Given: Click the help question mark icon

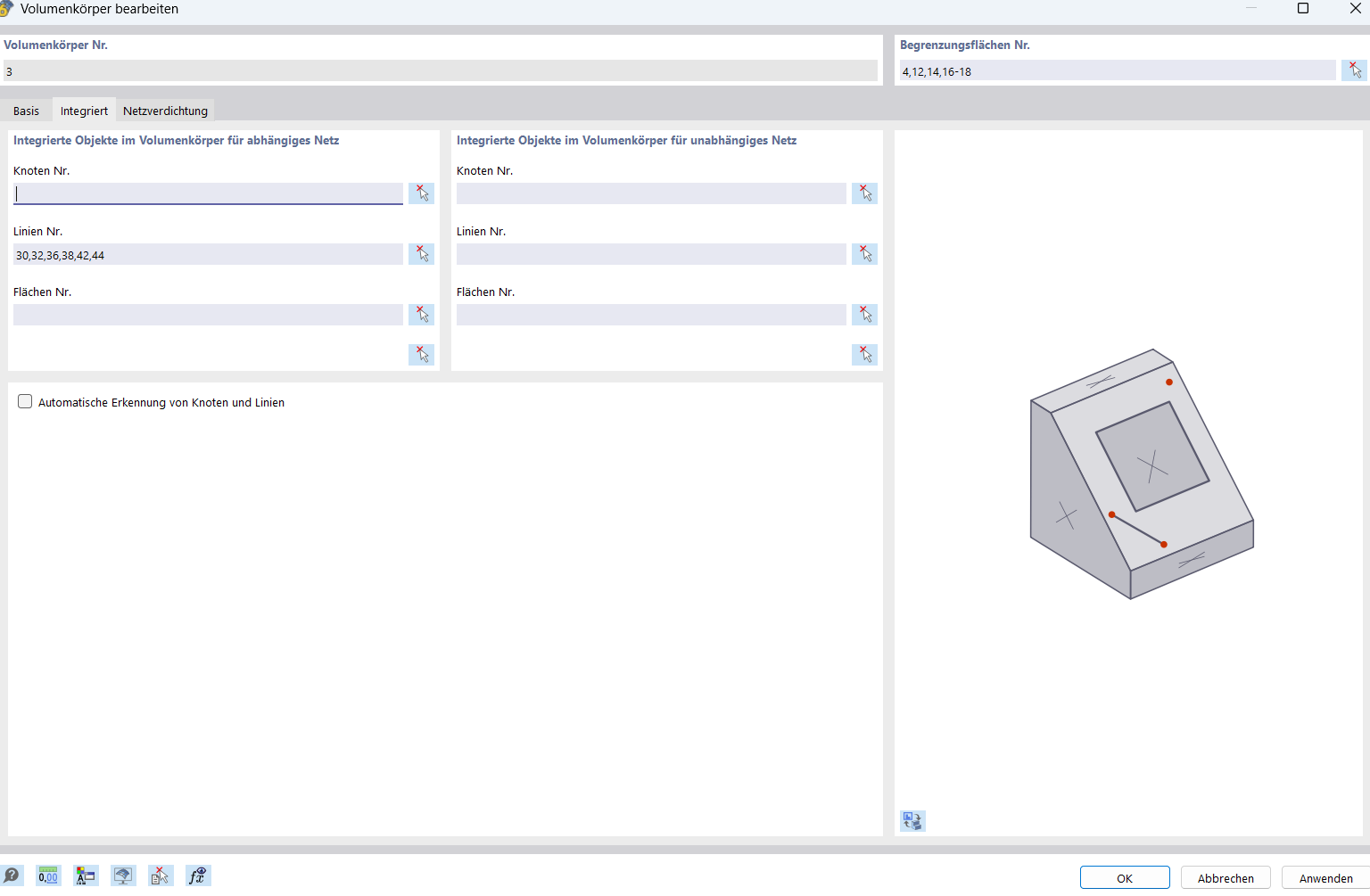Looking at the screenshot, I should pos(12,875).
